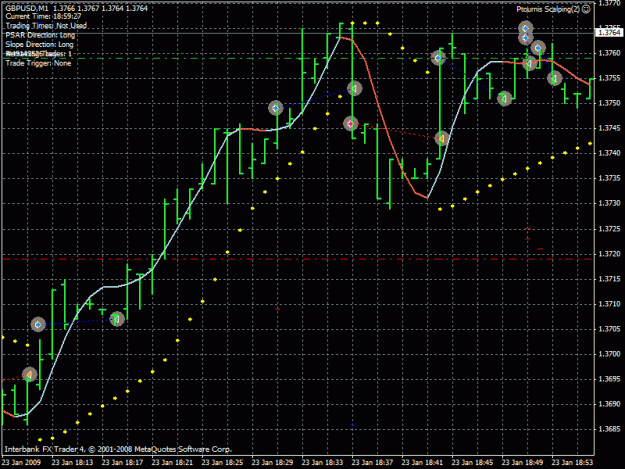Screen dimensions: 625x469
Task: Select last close arrow marker near 1.3755
Action: click(x=554, y=78)
